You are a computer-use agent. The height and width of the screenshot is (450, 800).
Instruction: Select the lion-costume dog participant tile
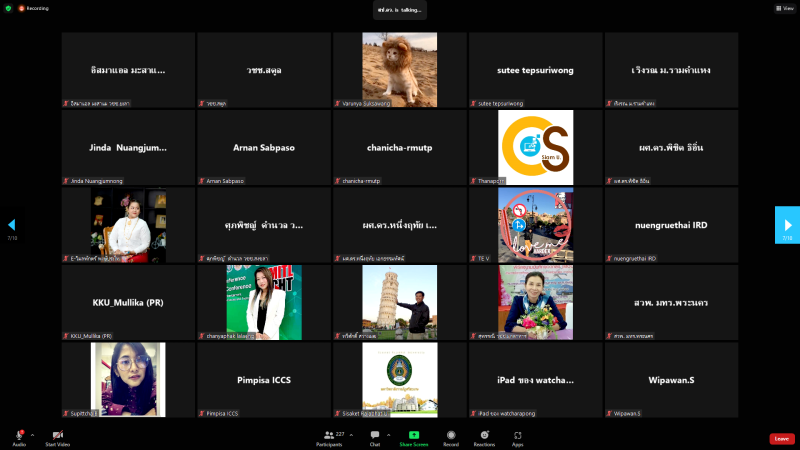coord(400,69)
